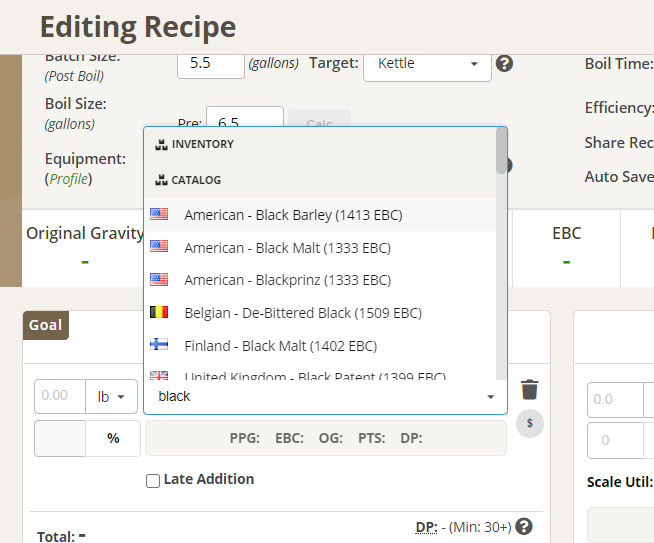Enable the Late Addition checkbox
Viewport: 654px width, 543px height.
(153, 481)
